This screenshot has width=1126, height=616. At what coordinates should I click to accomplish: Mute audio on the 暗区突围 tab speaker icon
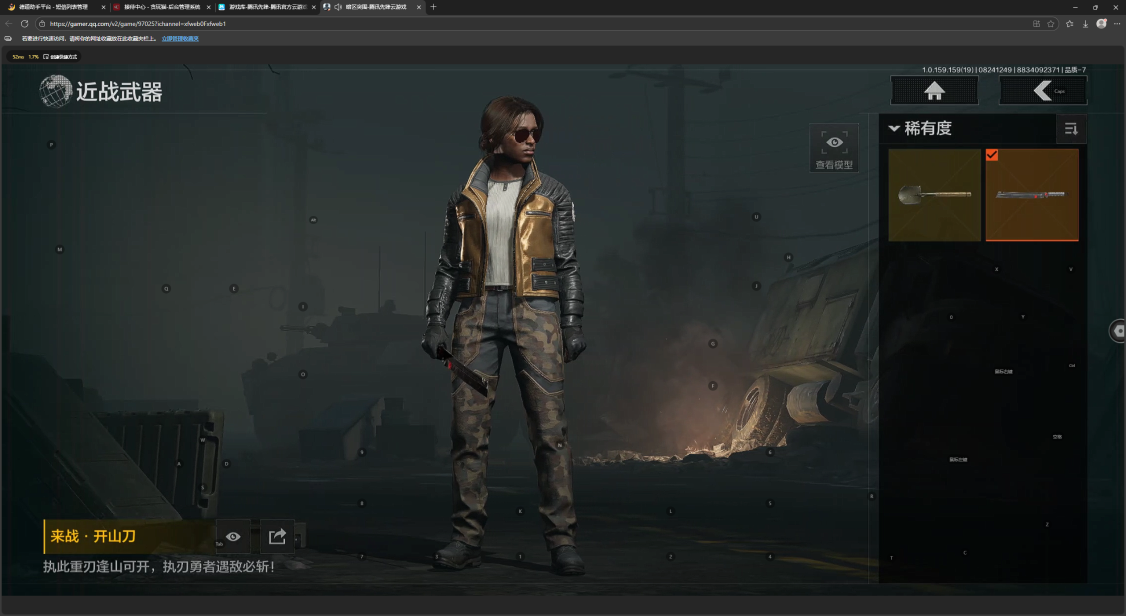[338, 6]
